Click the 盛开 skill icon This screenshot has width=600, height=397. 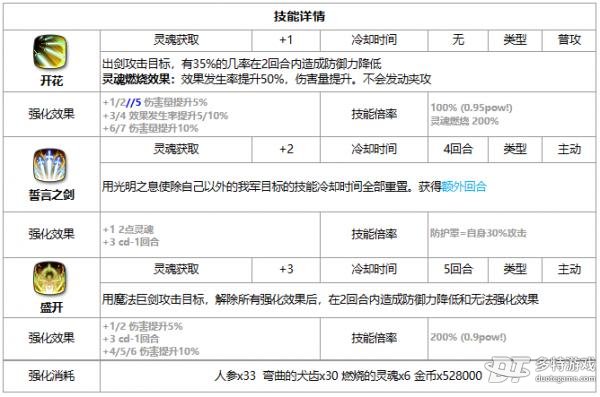pyautogui.click(x=50, y=279)
